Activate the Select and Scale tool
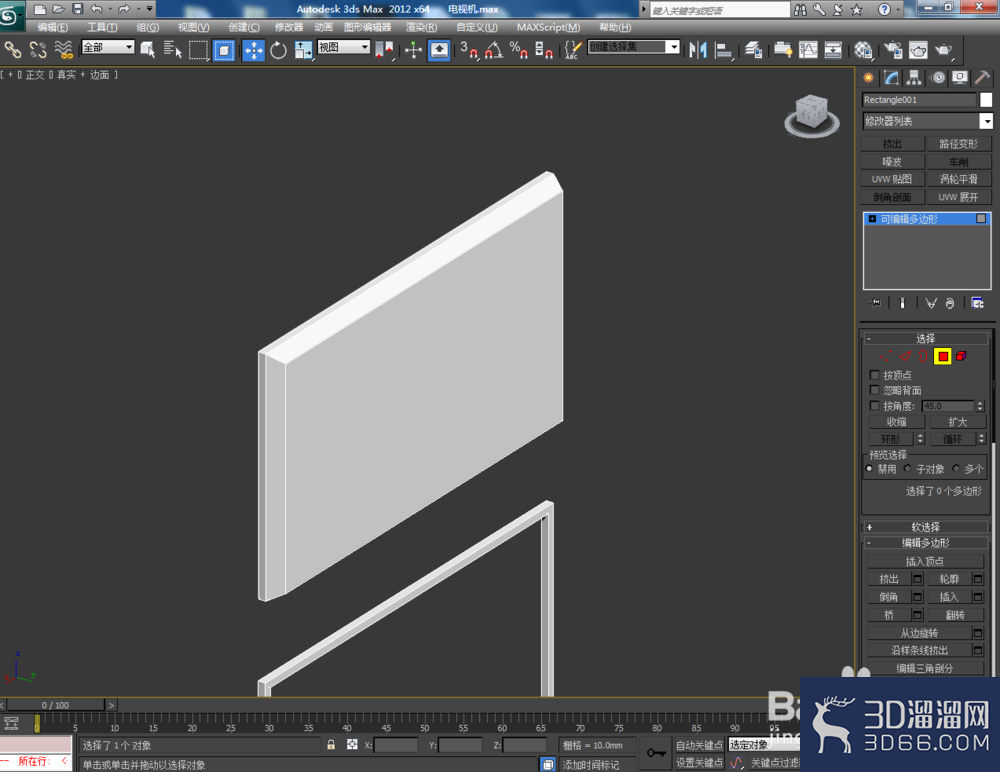The image size is (1000, 772). coord(304,50)
